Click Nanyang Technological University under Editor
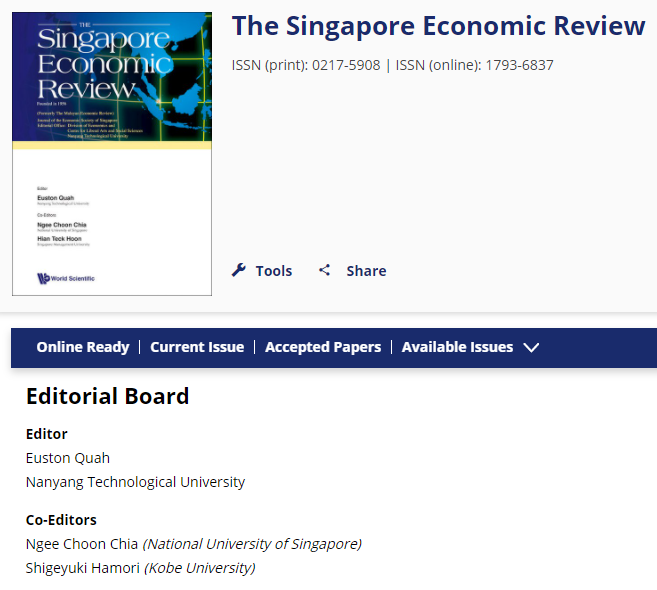 point(135,482)
